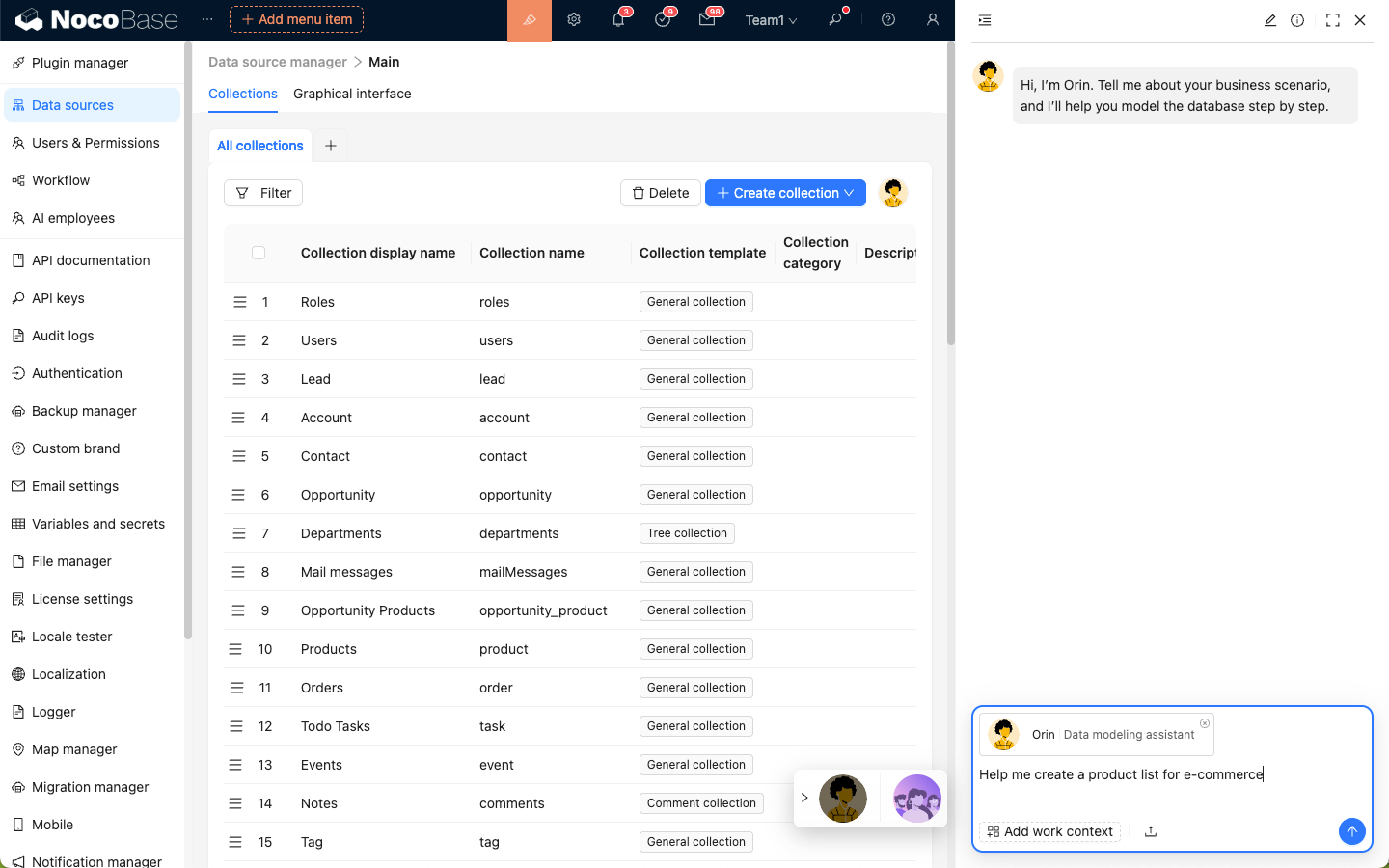Click the Data source manager breadcrumb link
Image resolution: width=1389 pixels, height=868 pixels.
pyautogui.click(x=278, y=62)
